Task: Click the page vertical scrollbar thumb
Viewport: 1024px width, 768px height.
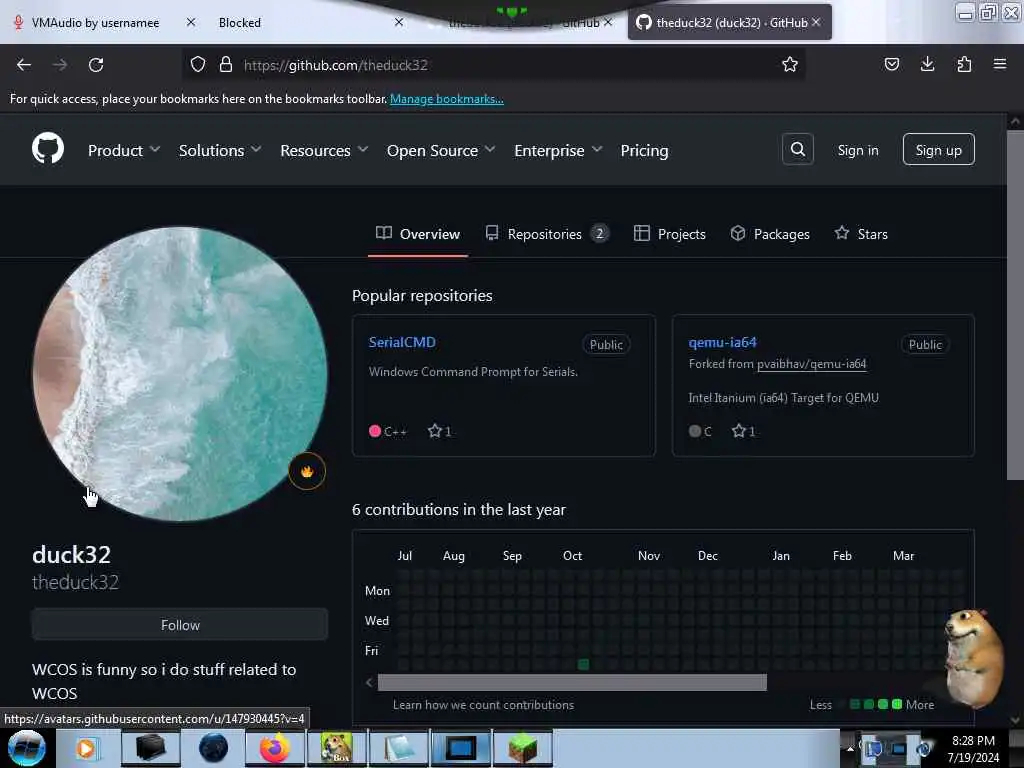Action: (x=1015, y=305)
